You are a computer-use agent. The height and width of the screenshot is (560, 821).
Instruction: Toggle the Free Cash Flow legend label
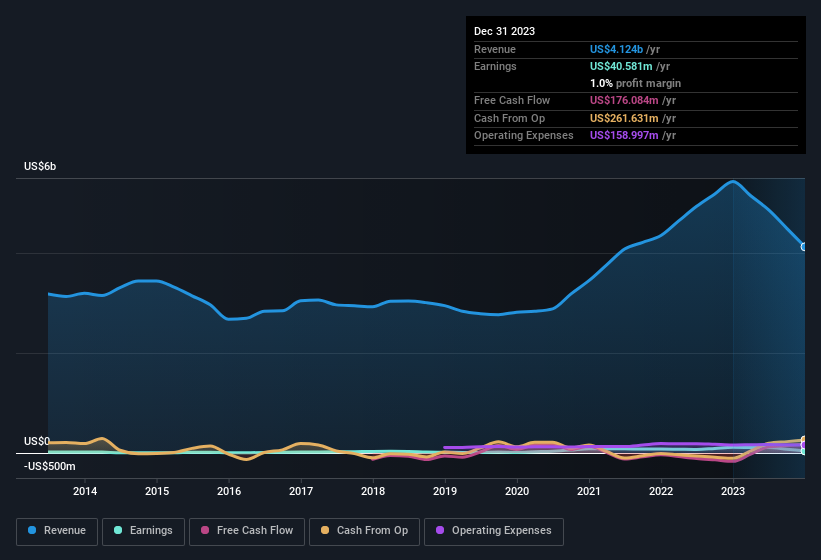point(255,530)
